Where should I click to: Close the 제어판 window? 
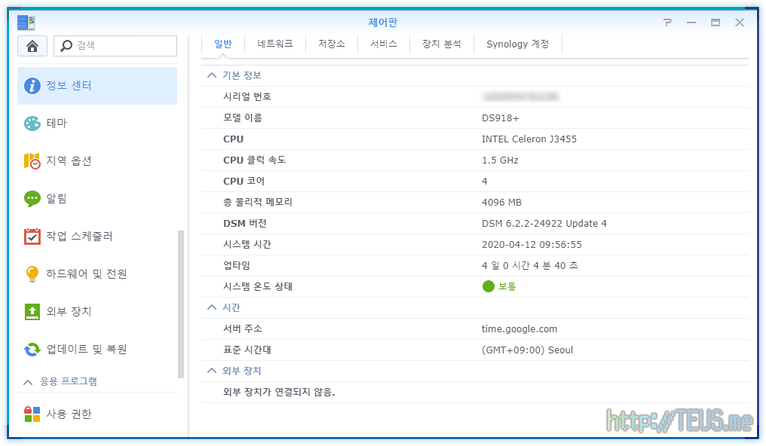[739, 22]
